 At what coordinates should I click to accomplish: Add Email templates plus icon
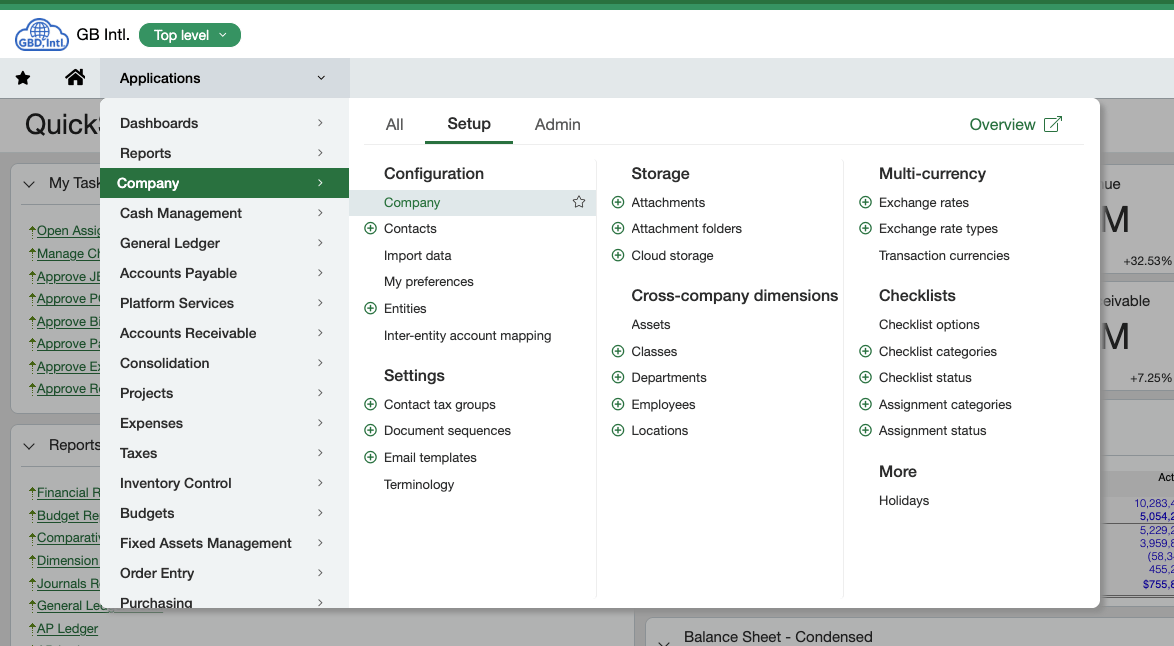point(371,457)
